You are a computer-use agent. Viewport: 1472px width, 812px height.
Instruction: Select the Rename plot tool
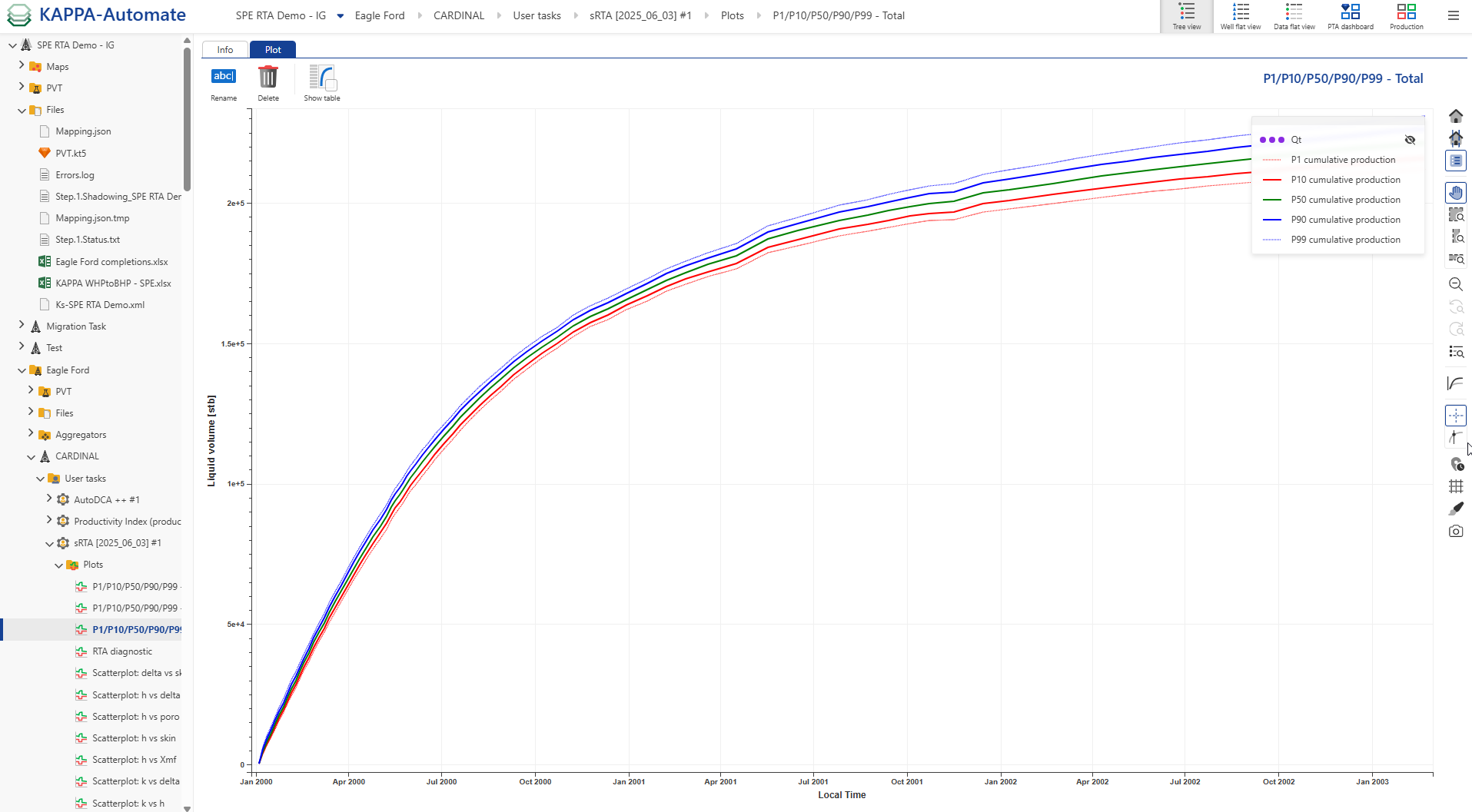223,82
